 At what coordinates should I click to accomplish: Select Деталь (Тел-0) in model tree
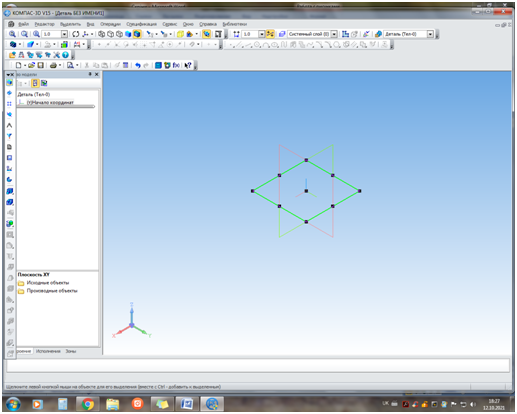click(x=34, y=95)
